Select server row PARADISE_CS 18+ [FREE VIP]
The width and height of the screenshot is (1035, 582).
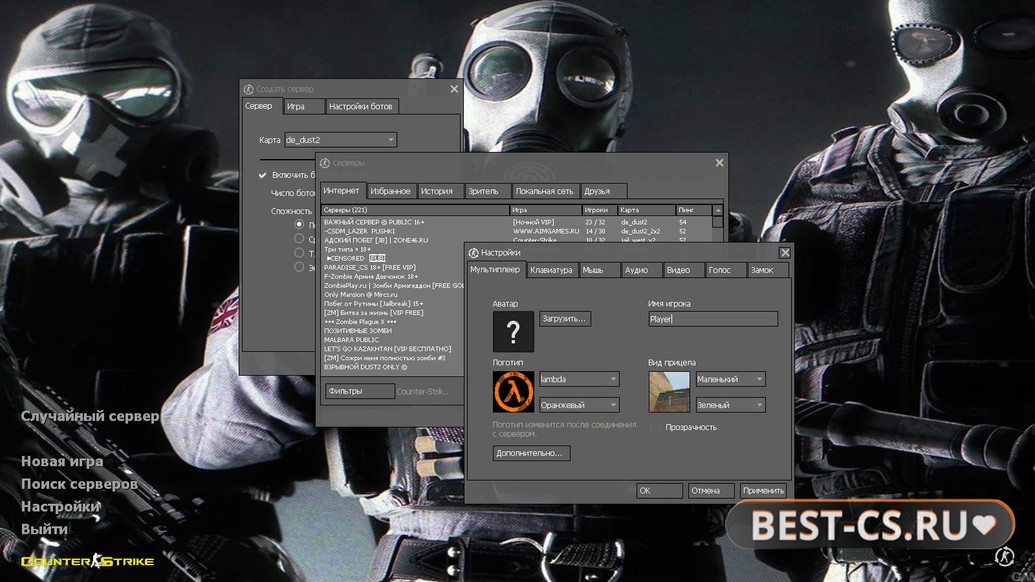pos(393,267)
